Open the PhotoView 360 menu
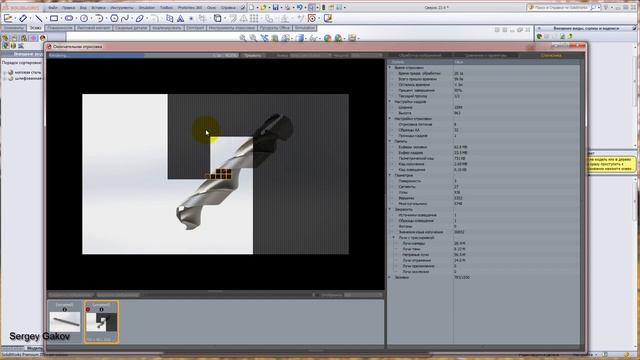The width and height of the screenshot is (640, 360). [x=189, y=7]
